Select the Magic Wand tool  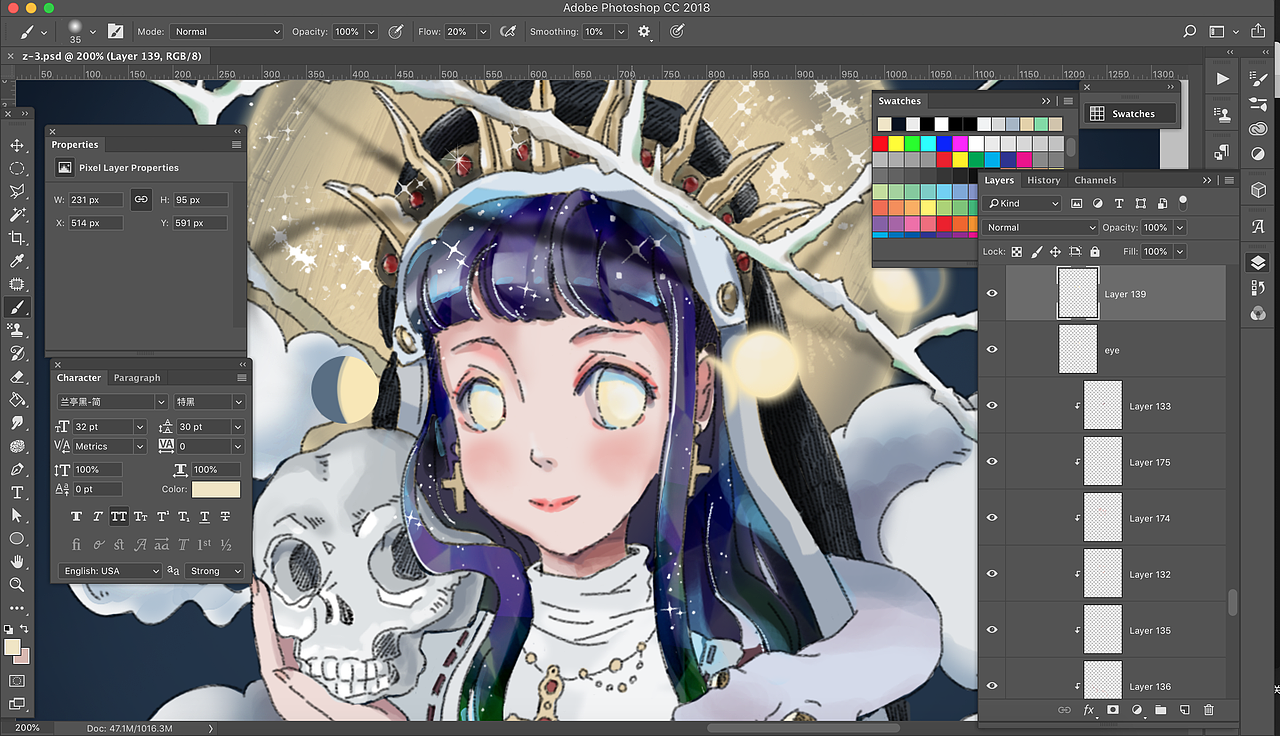pyautogui.click(x=17, y=215)
